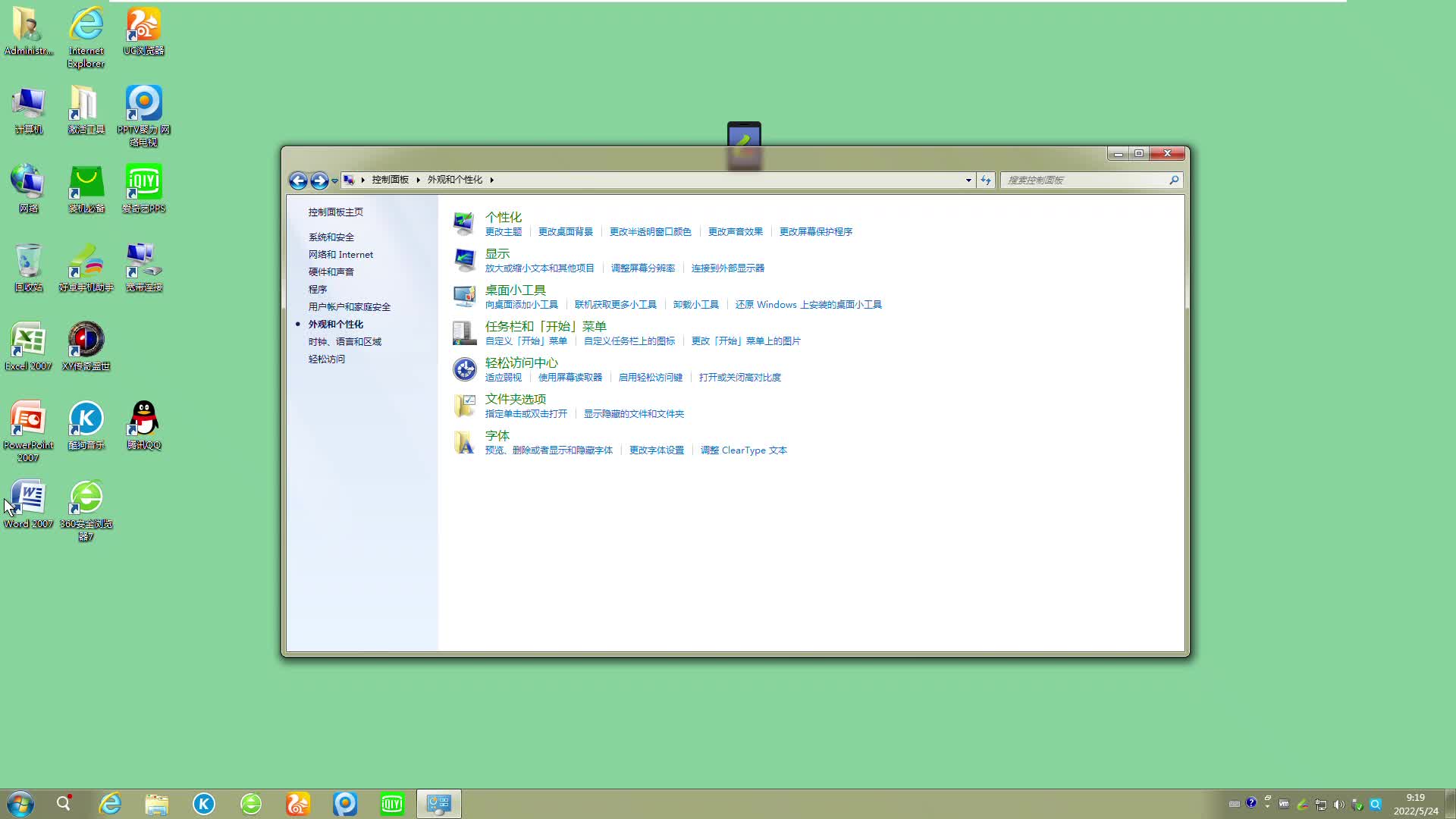Image resolution: width=1456 pixels, height=819 pixels.
Task: Click the refresh icon beside the address bar
Action: (984, 180)
